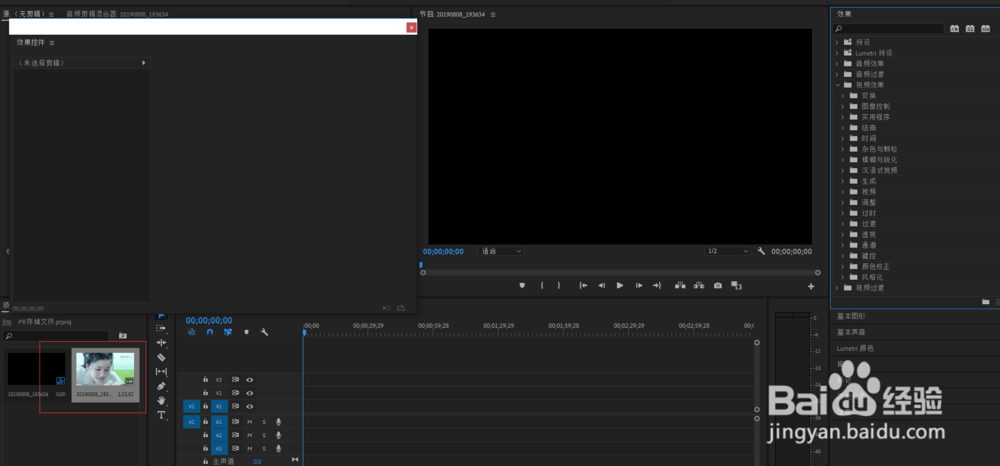Viewport: 1000px width, 466px height.
Task: Mark In point in program monitor
Action: click(541, 286)
